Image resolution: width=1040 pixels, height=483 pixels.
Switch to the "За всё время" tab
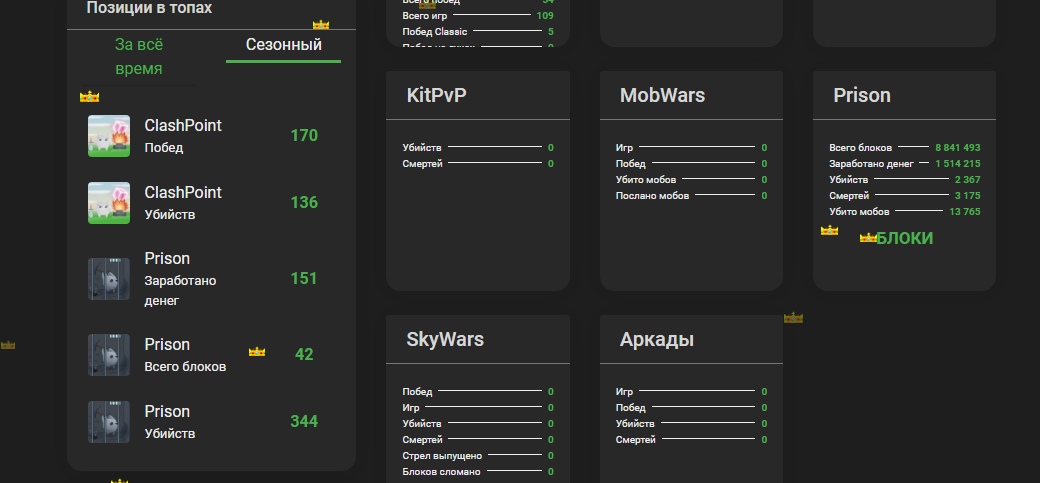139,57
